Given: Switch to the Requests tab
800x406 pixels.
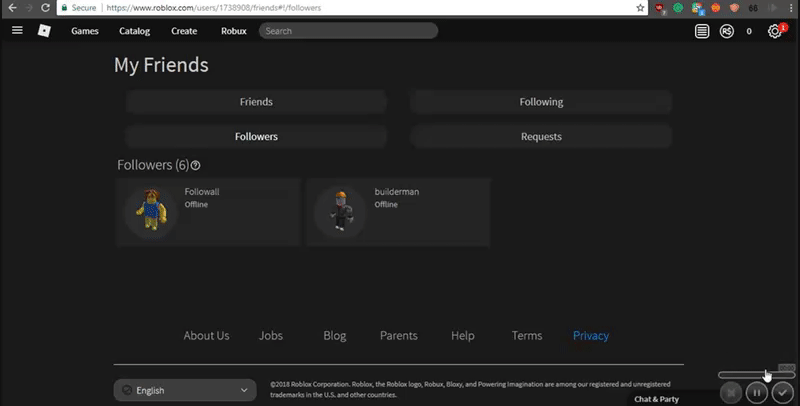Looking at the screenshot, I should click(541, 137).
